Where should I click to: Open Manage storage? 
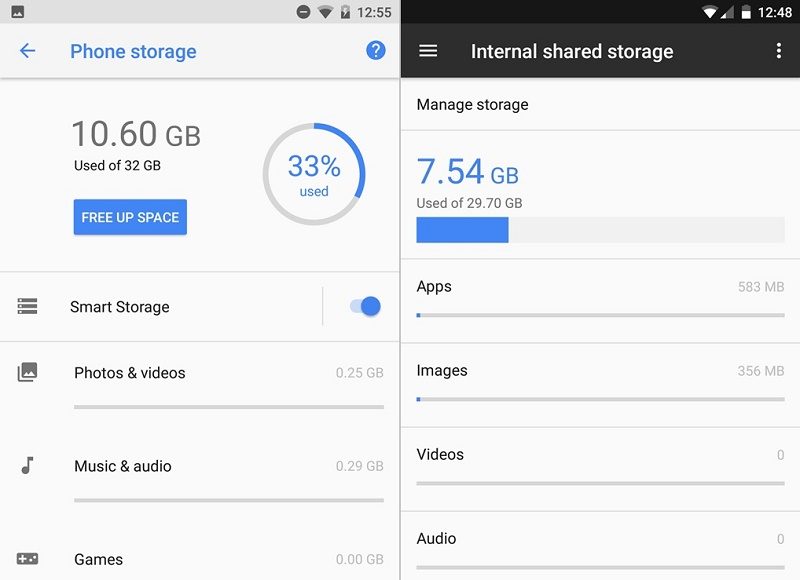pos(472,104)
